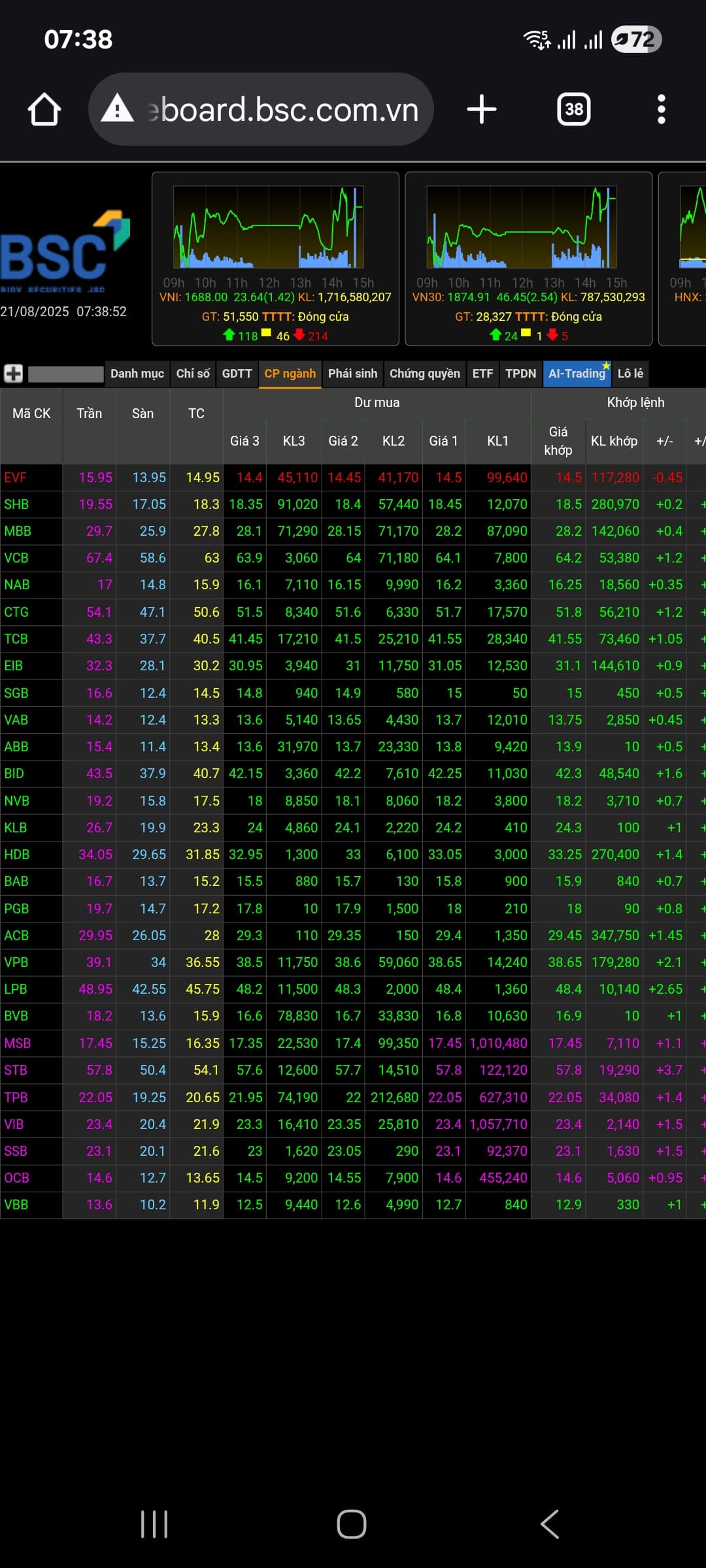706x1568 pixels.
Task: Select the MBB stock code
Action: (x=18, y=531)
